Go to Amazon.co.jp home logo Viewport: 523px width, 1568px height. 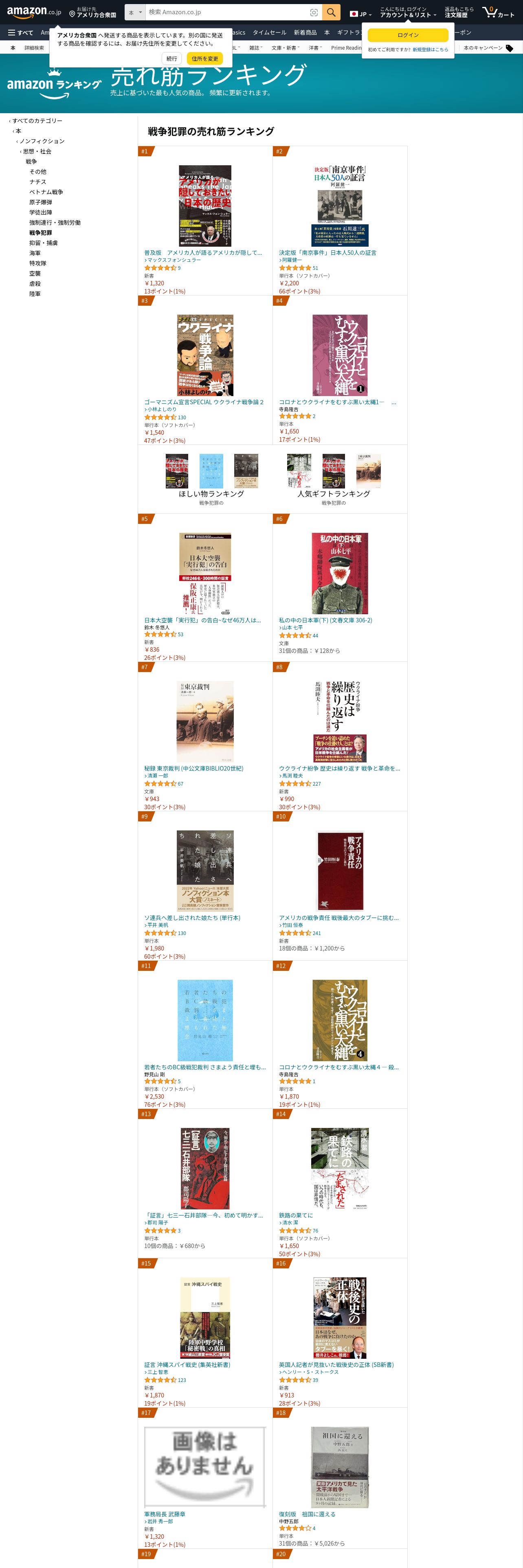pyautogui.click(x=34, y=11)
